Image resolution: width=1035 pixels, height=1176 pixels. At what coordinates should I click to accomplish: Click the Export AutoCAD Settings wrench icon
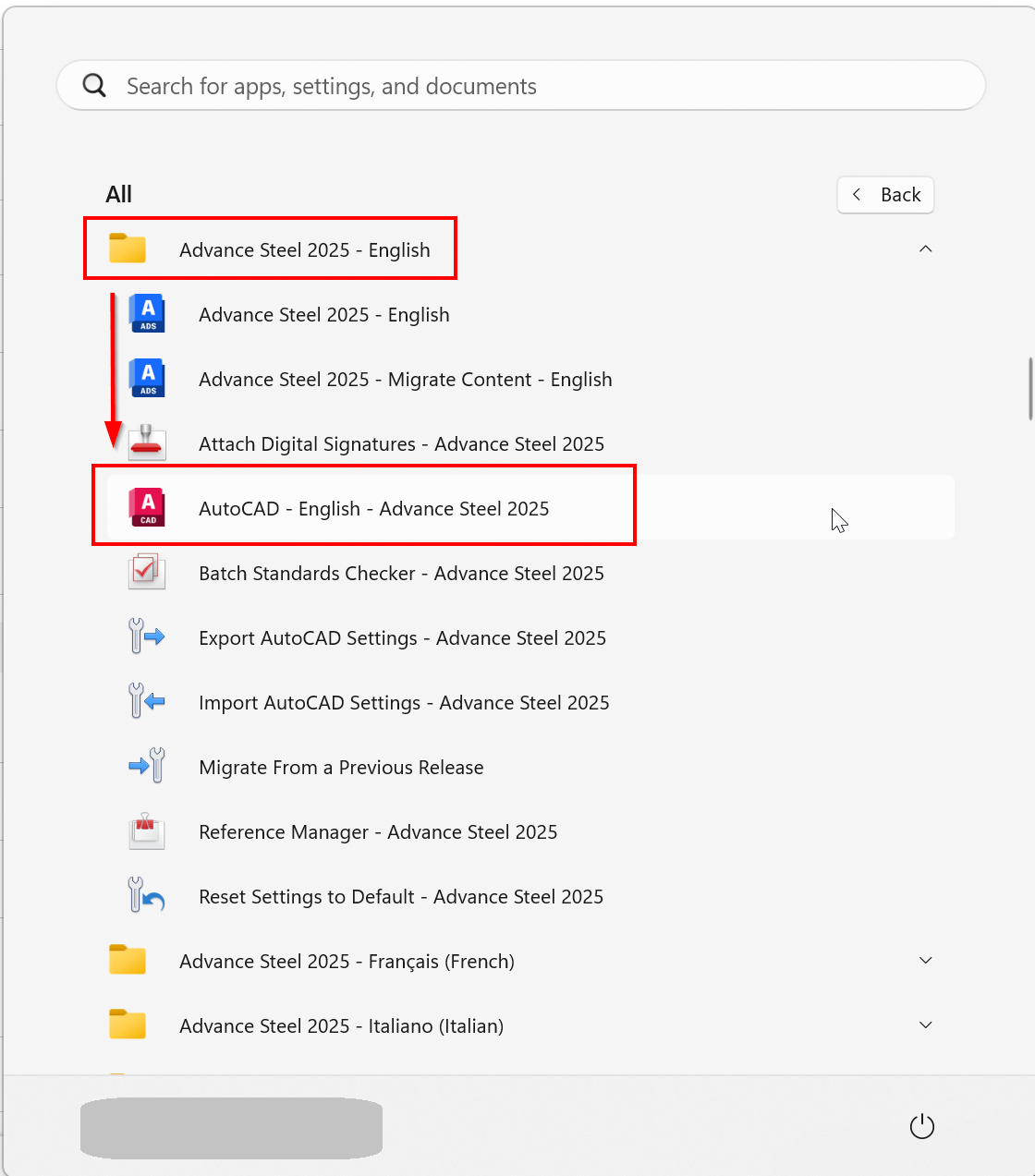click(146, 637)
